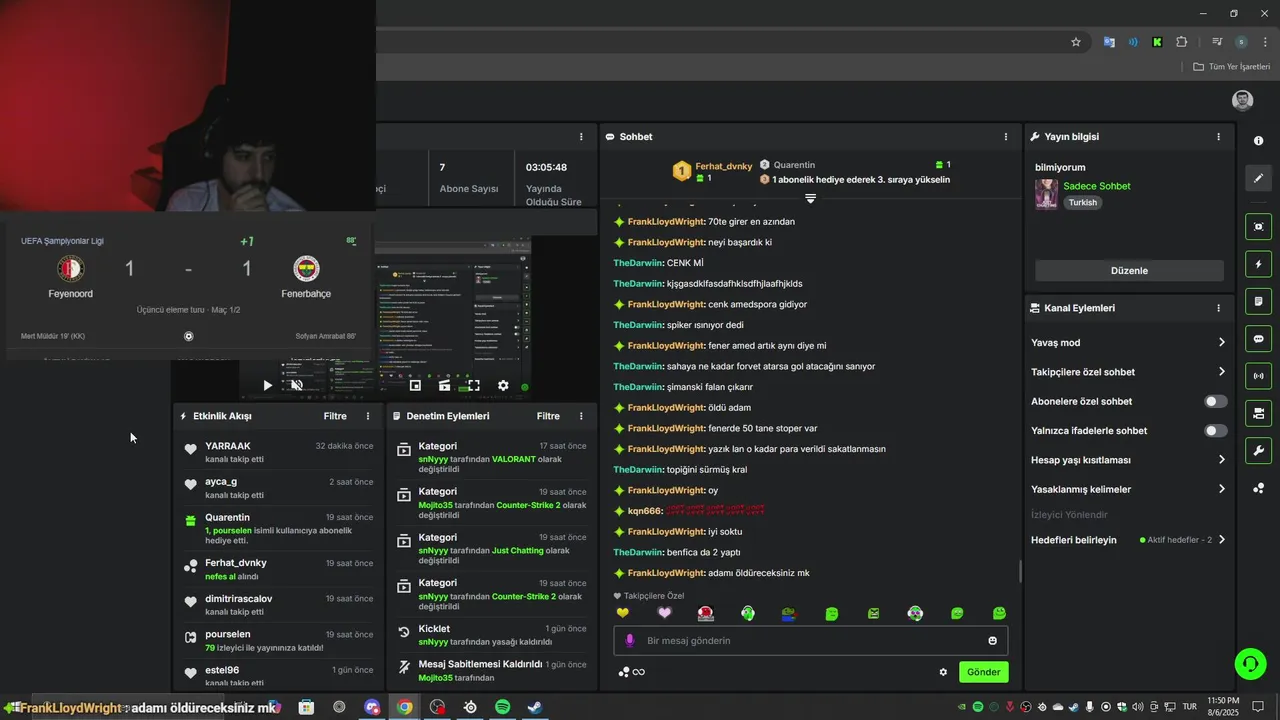Open the green headset support button

[x=1250, y=663]
